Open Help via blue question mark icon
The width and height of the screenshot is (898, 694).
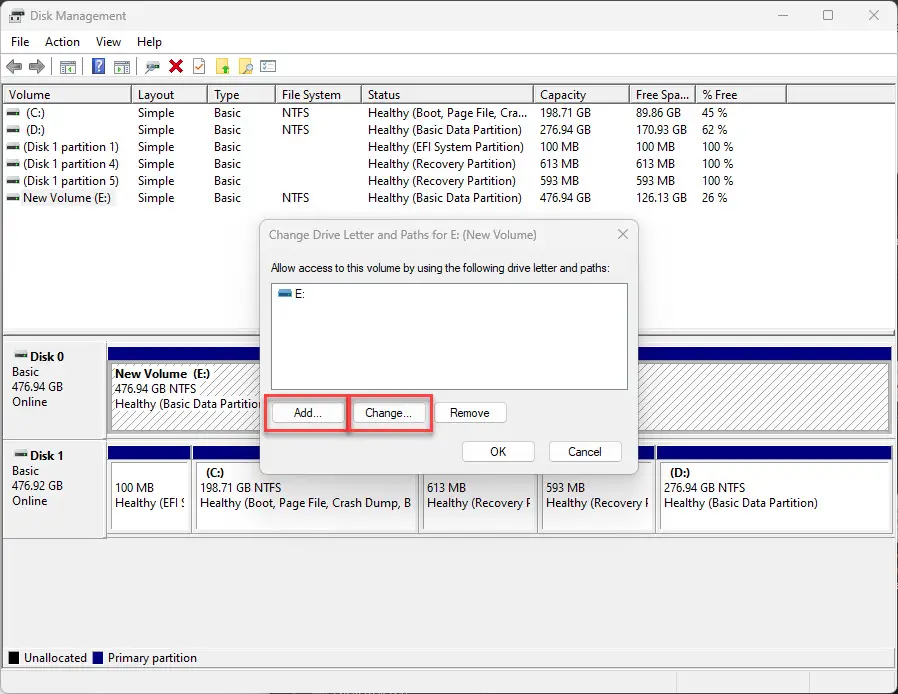tap(99, 67)
